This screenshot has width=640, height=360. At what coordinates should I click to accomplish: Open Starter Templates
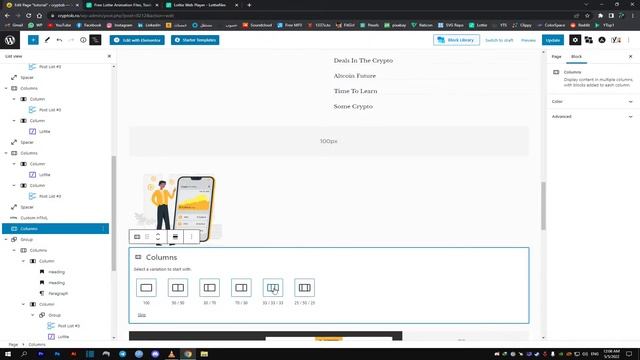pyautogui.click(x=195, y=40)
